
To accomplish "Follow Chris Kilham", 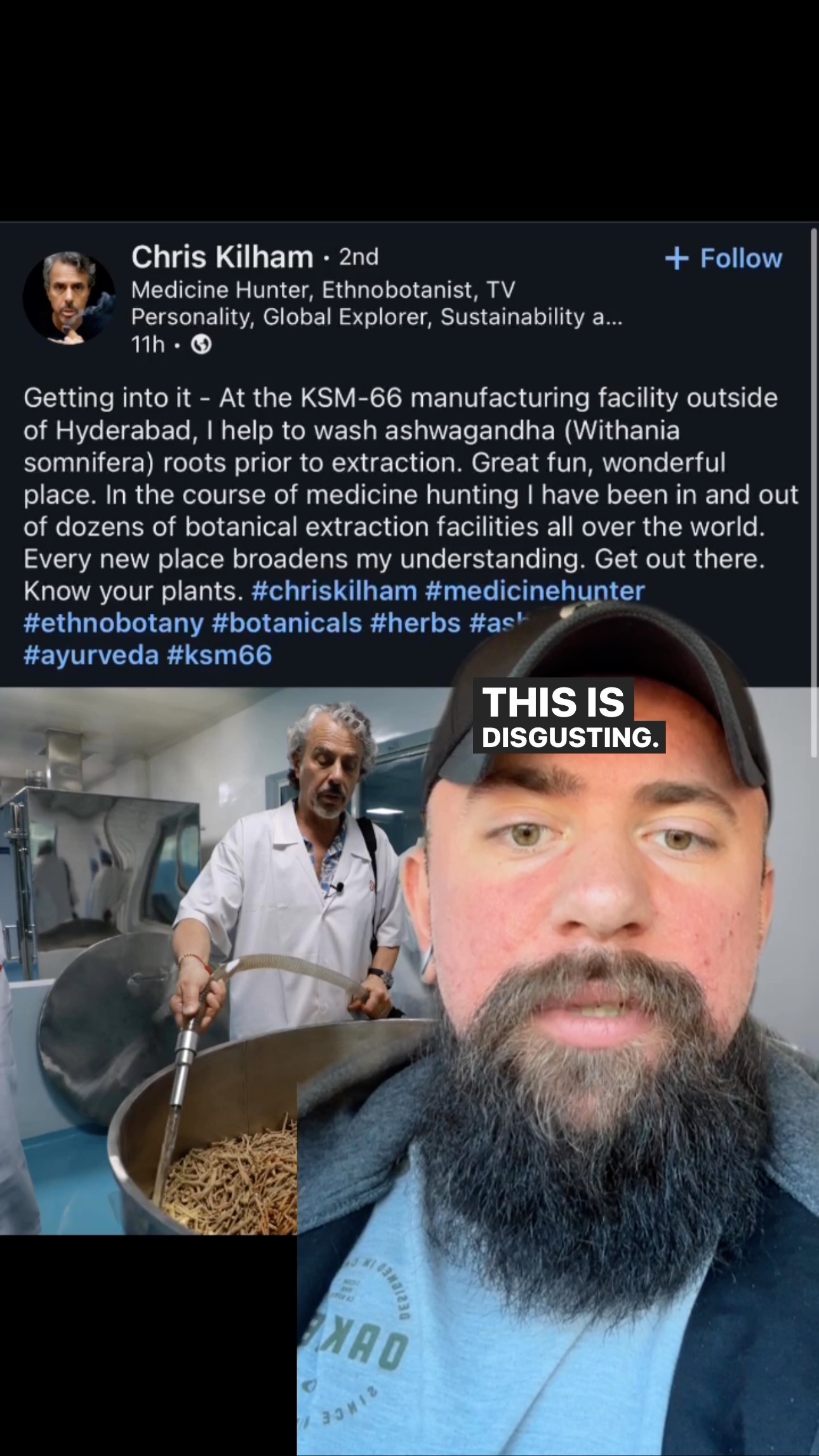I will (724, 258).
